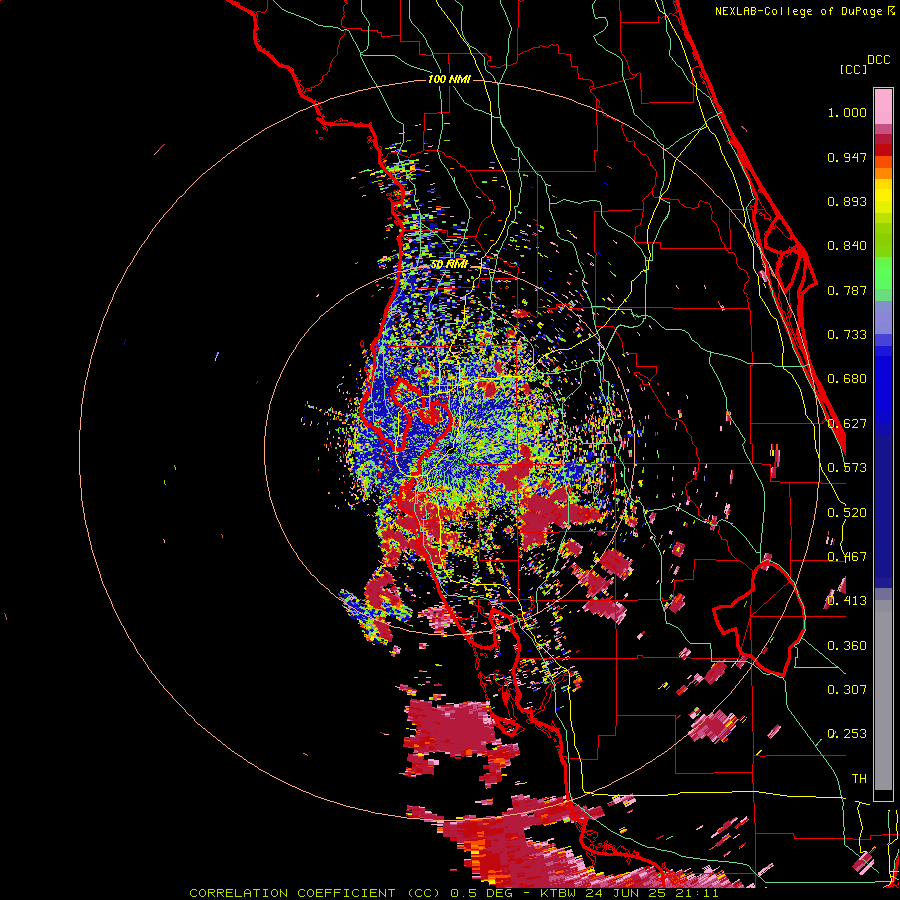Select the 0.520 legend value
The height and width of the screenshot is (900, 900).
pyautogui.click(x=847, y=513)
